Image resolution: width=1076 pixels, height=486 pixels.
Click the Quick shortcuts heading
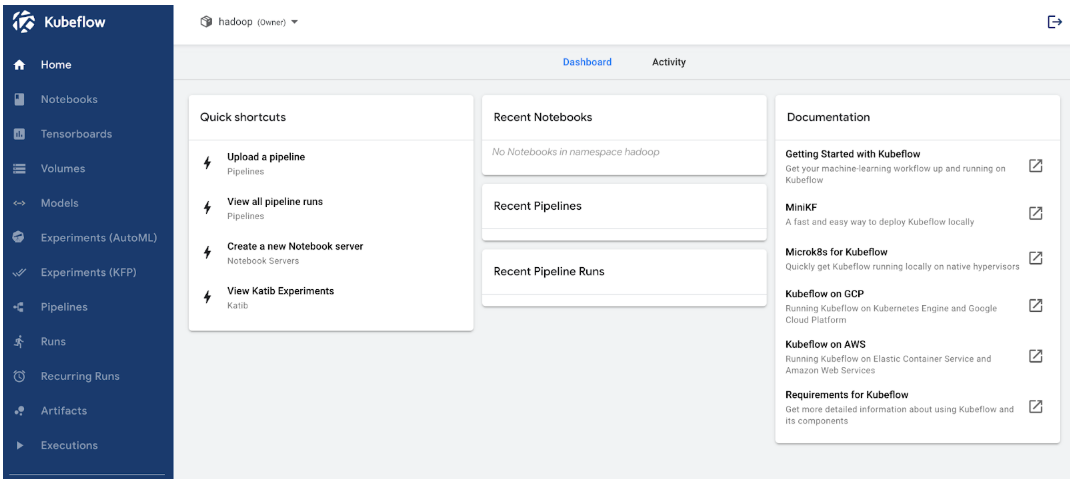click(243, 117)
